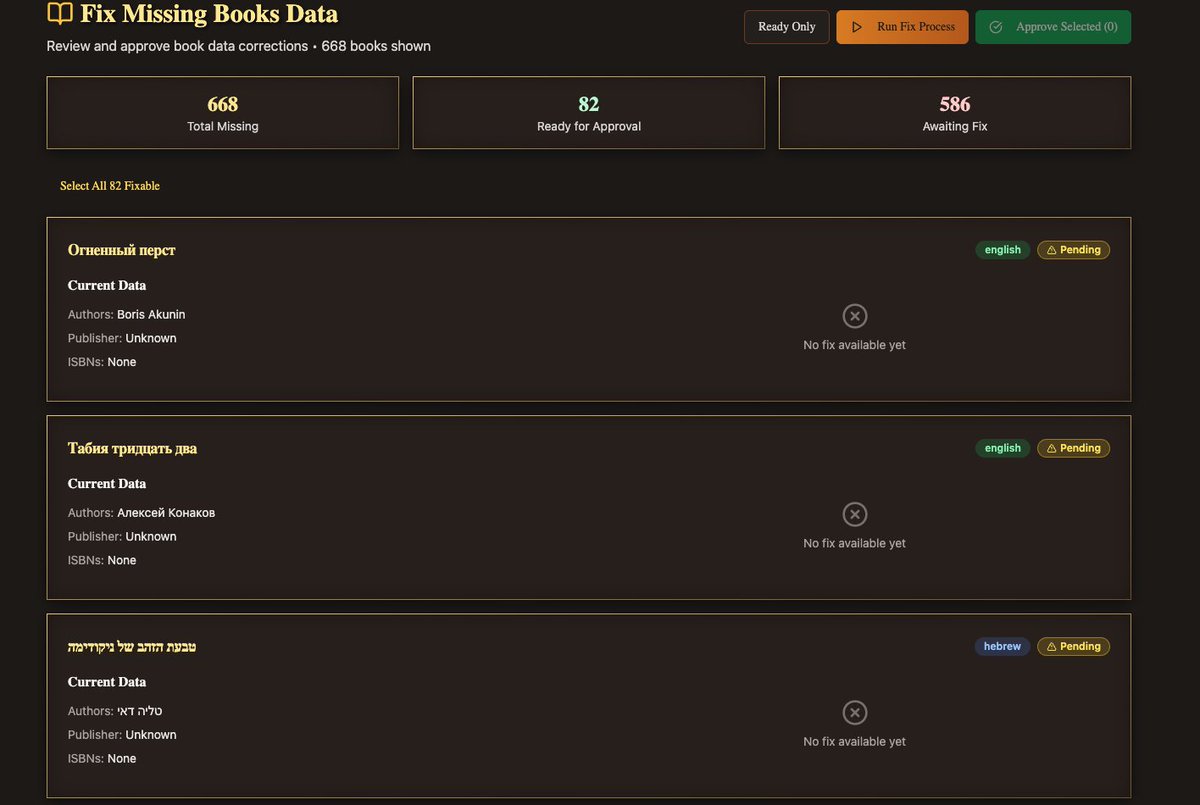Click No fix available yet in Табия тридцать два card
This screenshot has height=805, width=1200.
coord(855,543)
